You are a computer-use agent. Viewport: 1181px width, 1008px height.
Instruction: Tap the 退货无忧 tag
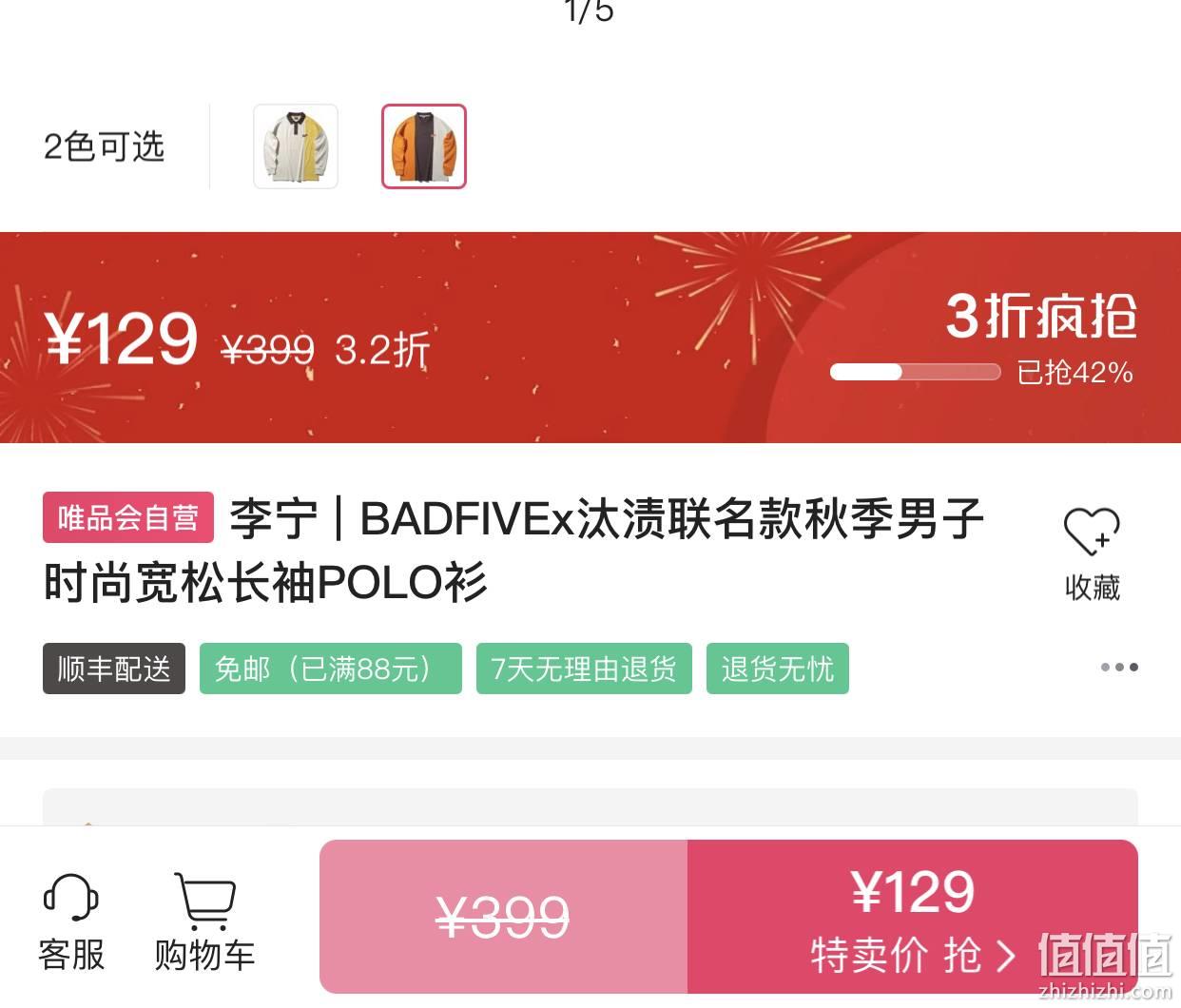coord(778,669)
